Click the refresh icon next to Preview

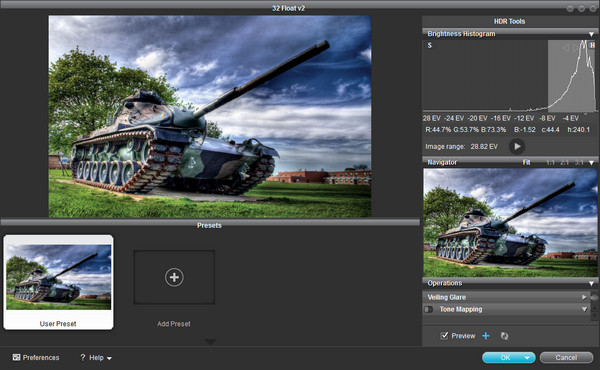click(504, 336)
